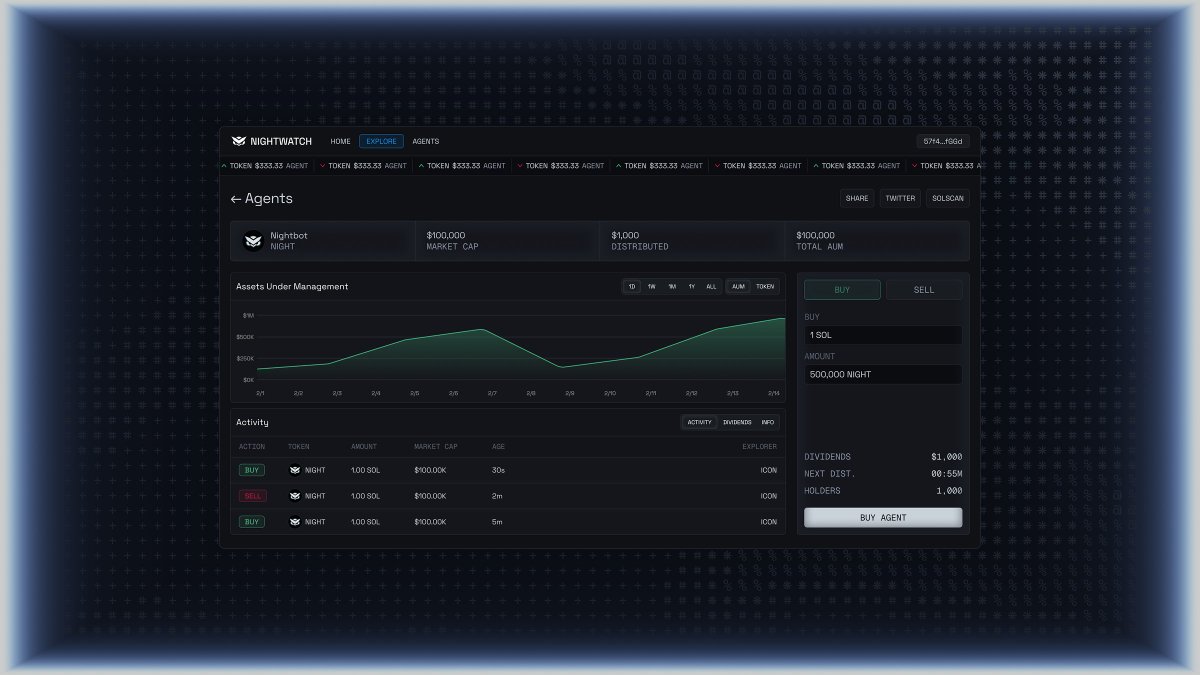The width and height of the screenshot is (1200, 675).
Task: Click the Nightbot avatar icon
Action: [253, 240]
